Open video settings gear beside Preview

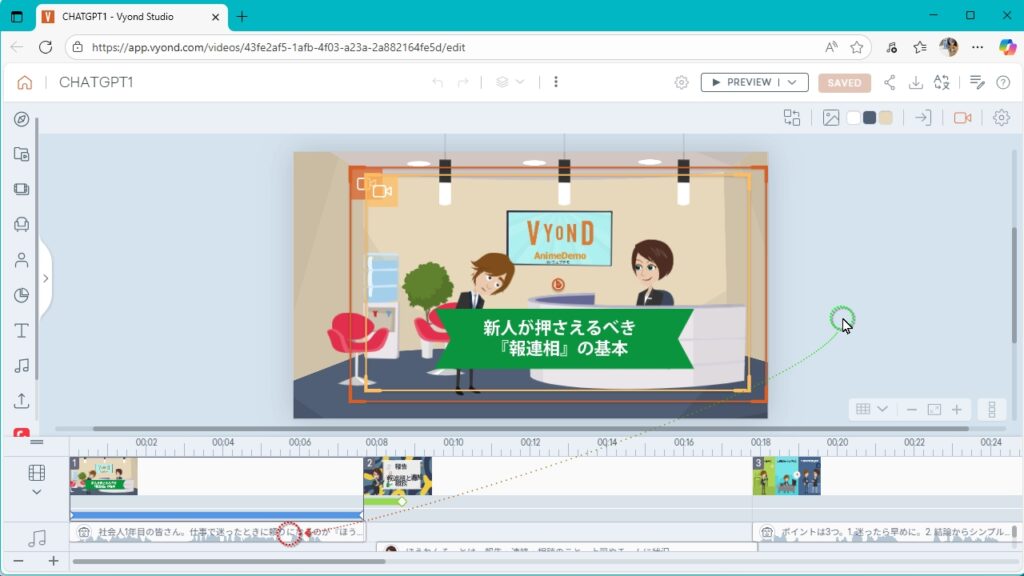pyautogui.click(x=681, y=82)
